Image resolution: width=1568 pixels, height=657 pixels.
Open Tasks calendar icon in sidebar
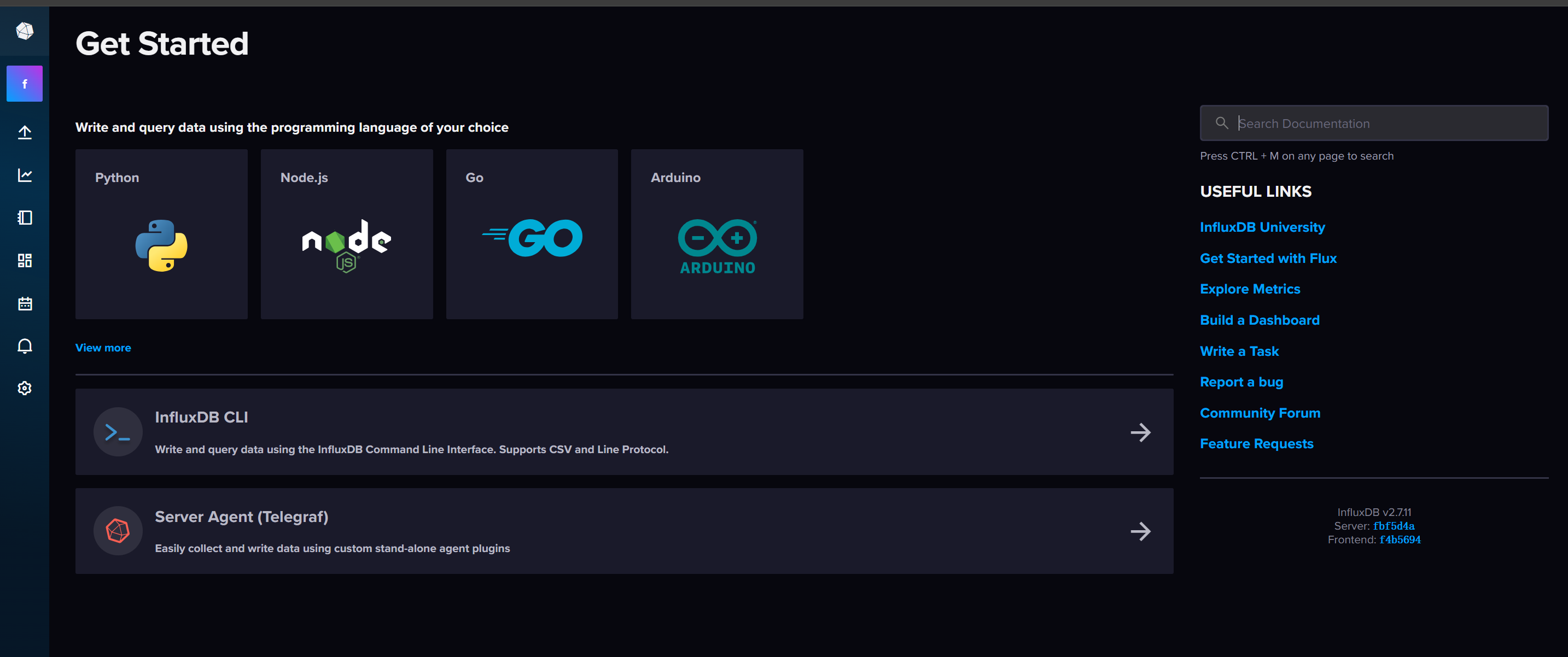point(25,303)
